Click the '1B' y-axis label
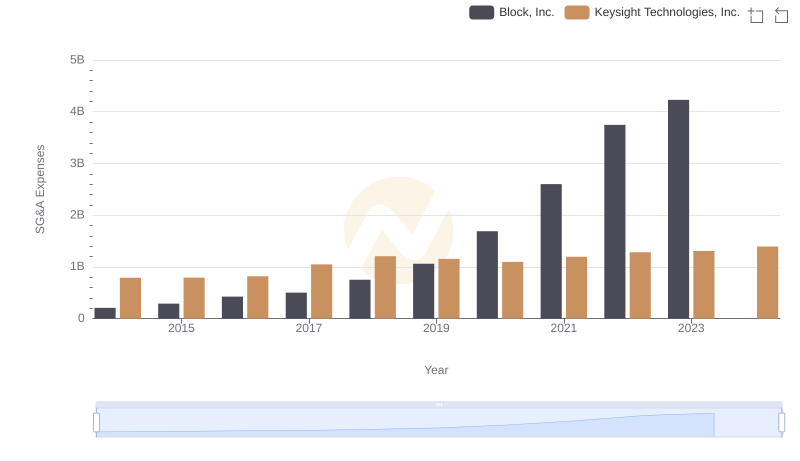This screenshot has height=461, width=800. click(77, 266)
